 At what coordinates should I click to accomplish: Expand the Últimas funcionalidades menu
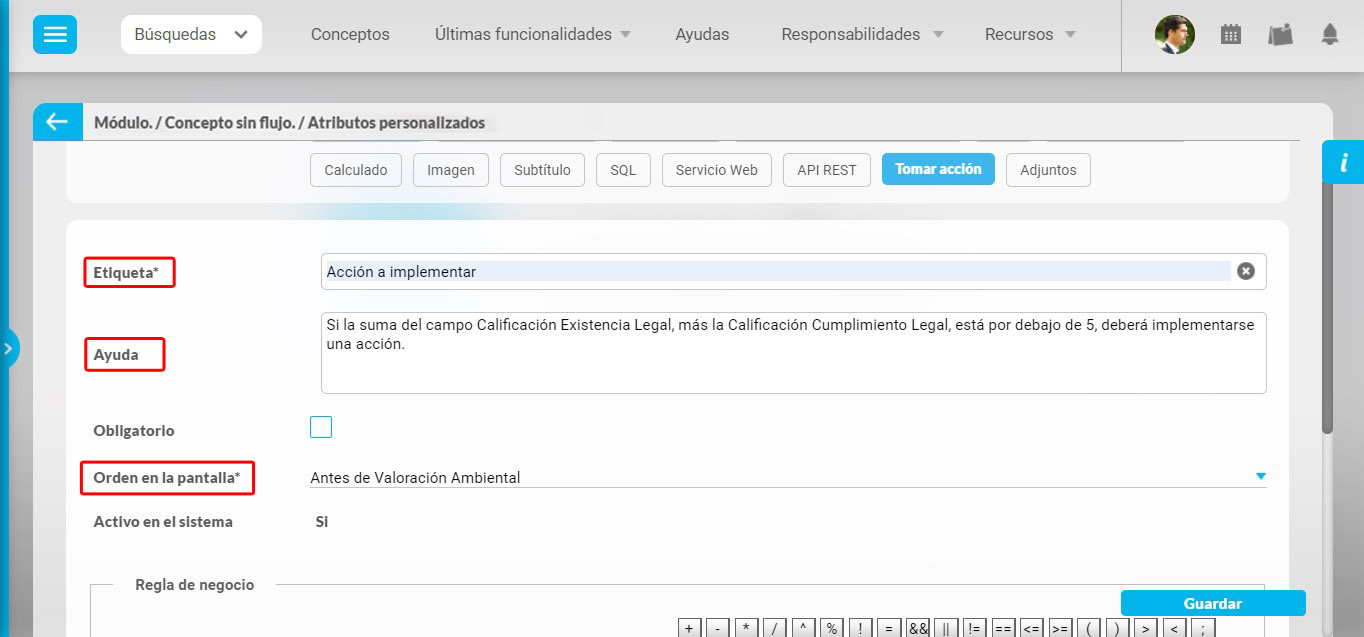[x=532, y=35]
